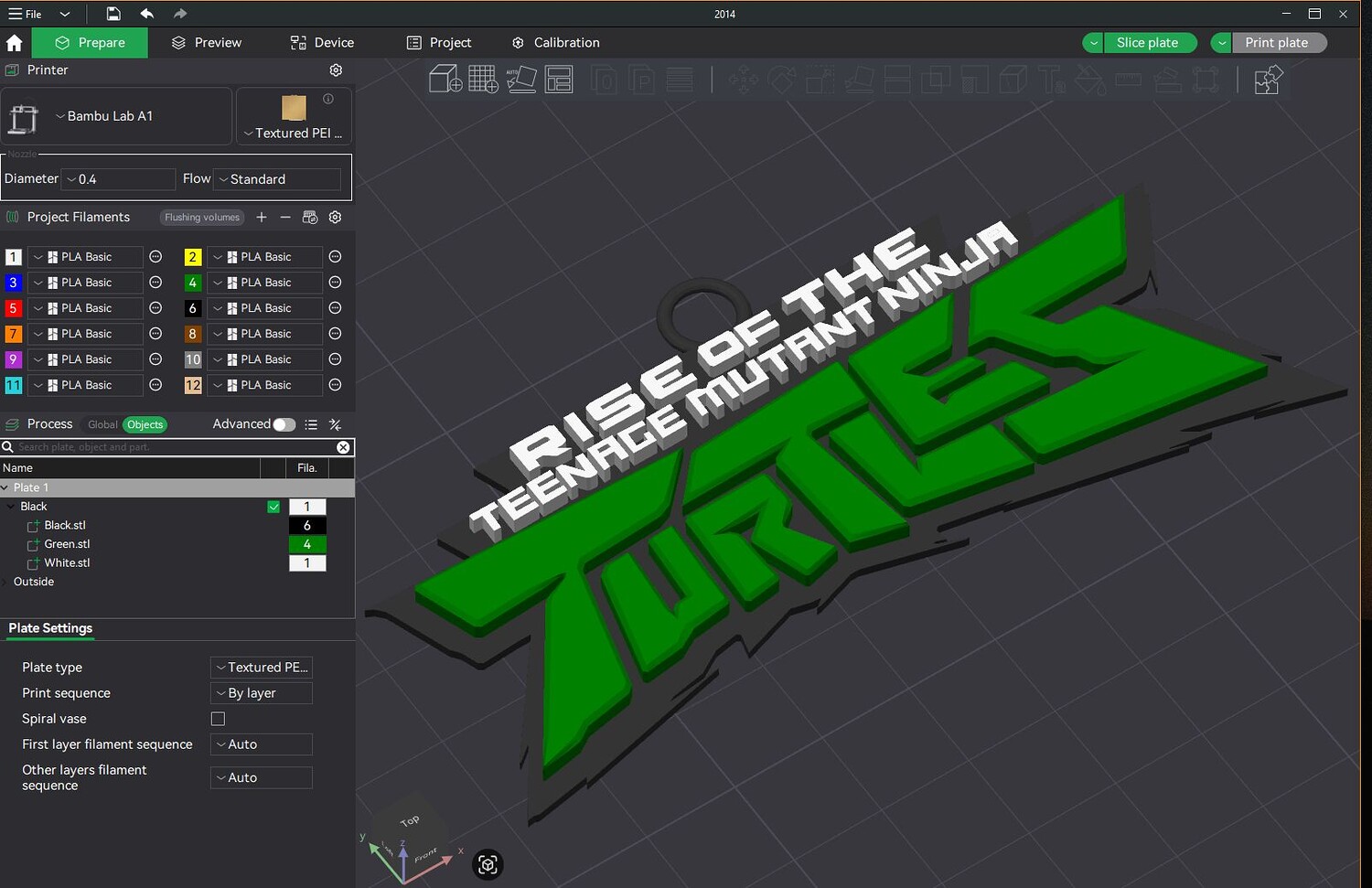Open the process settings list icon
The image size is (1372, 888).
point(311,424)
